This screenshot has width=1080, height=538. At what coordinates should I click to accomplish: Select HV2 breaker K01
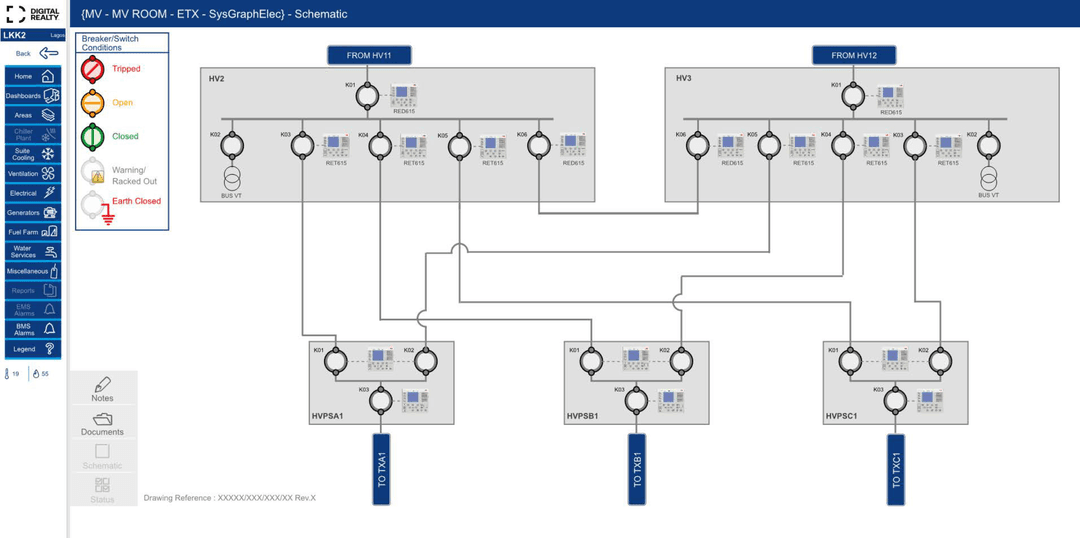click(368, 96)
